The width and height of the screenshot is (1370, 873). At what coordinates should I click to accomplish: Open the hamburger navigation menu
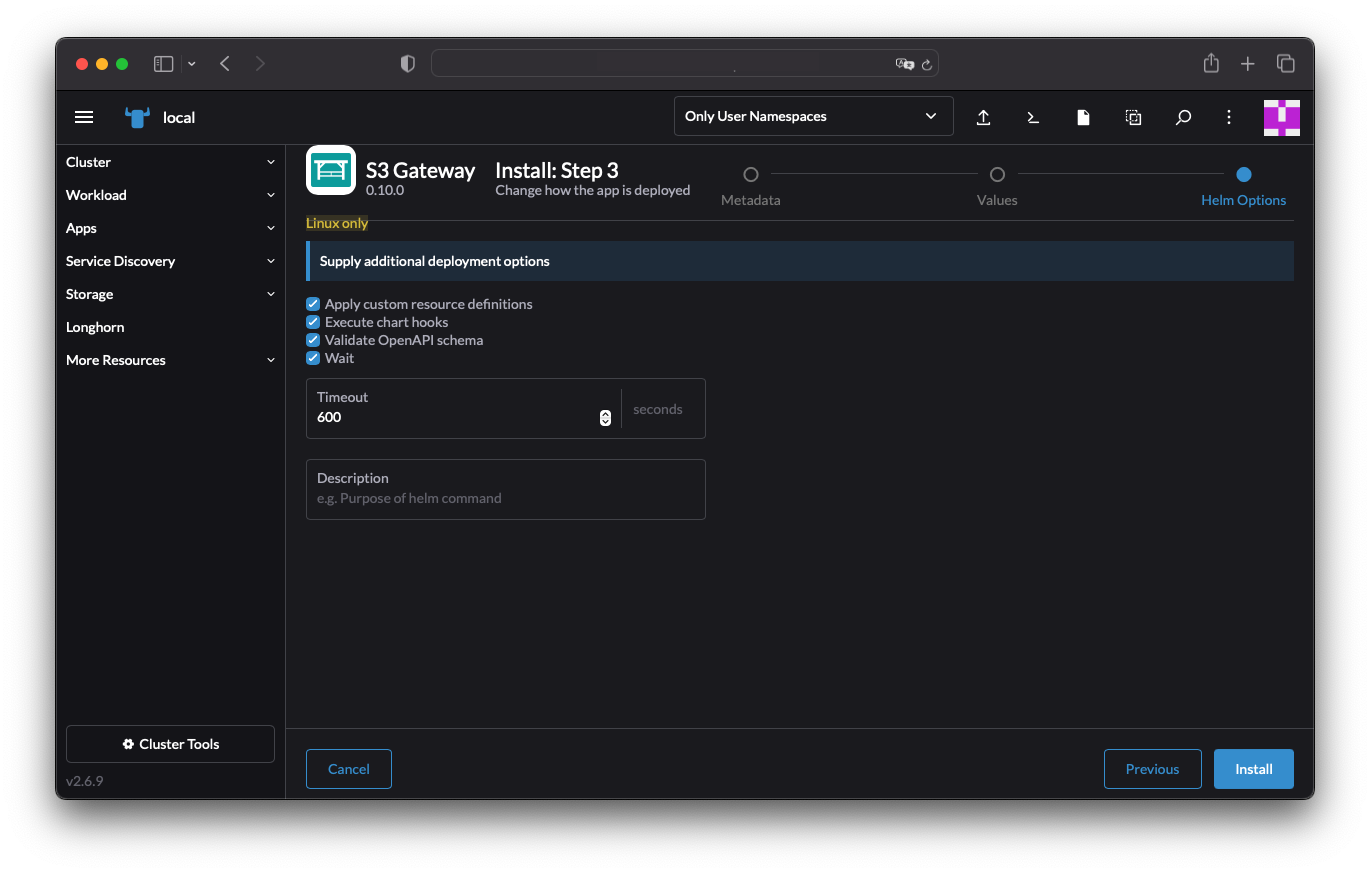click(84, 116)
